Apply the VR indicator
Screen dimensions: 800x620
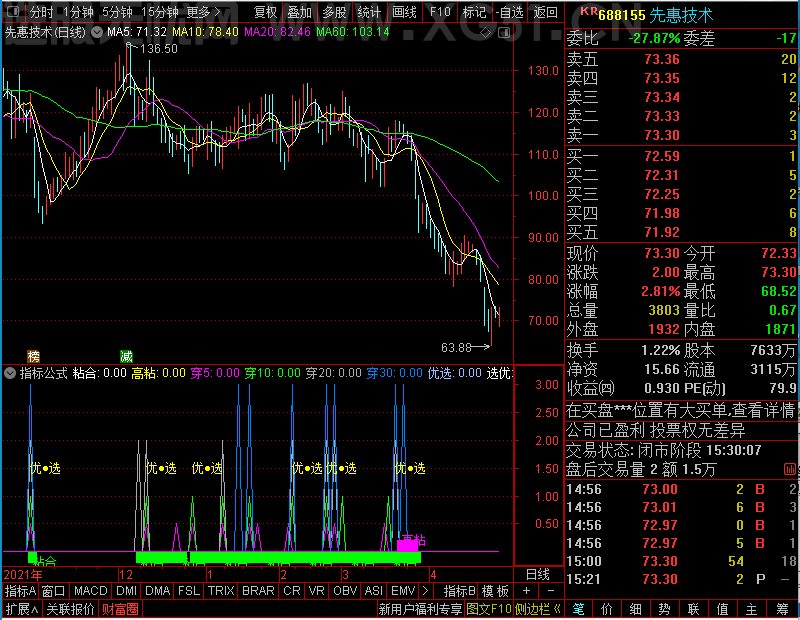(x=317, y=591)
